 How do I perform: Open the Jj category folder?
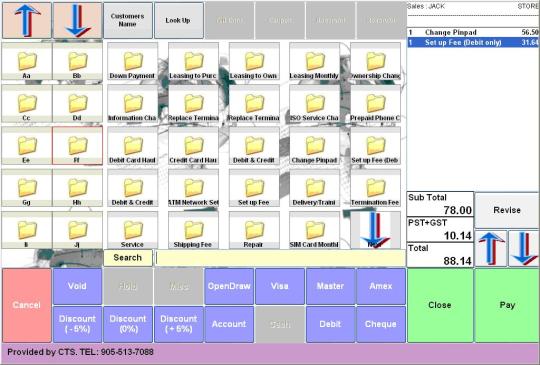[x=77, y=230]
